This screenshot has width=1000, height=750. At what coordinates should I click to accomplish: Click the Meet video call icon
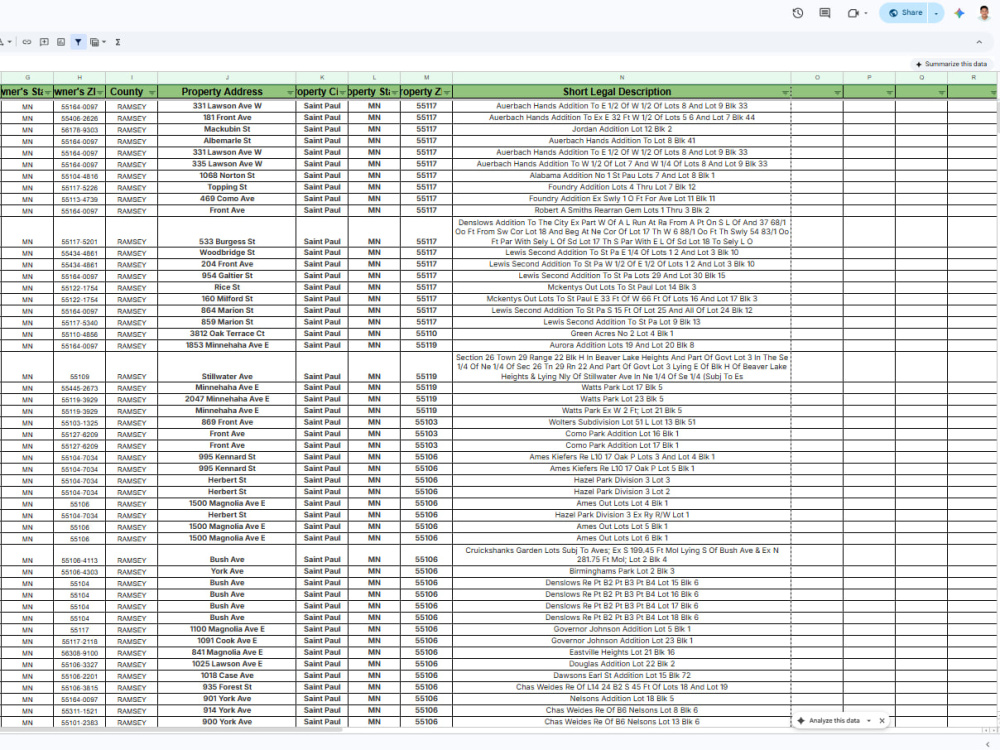pos(853,13)
